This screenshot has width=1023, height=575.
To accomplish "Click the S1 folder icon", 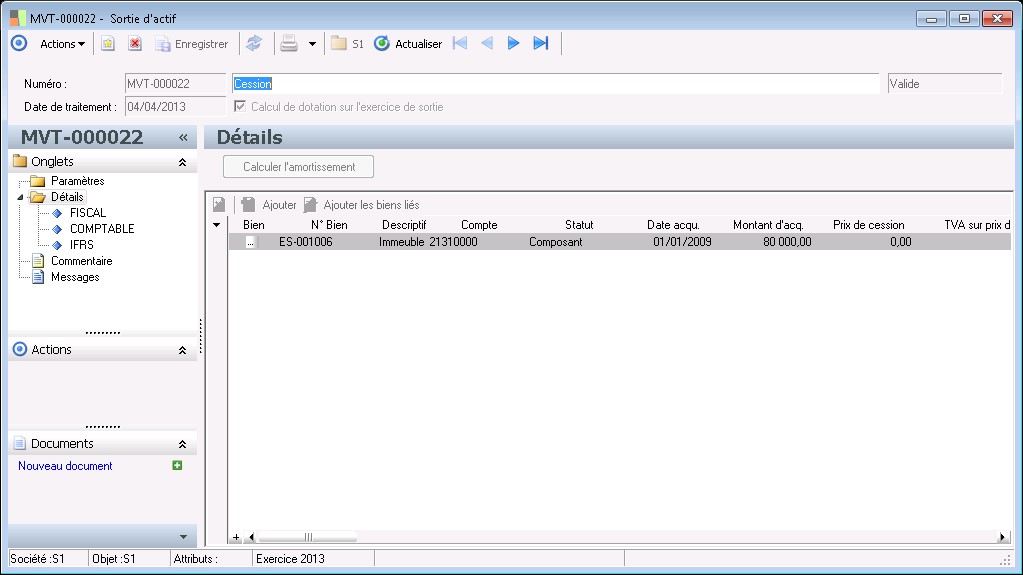I will [339, 44].
